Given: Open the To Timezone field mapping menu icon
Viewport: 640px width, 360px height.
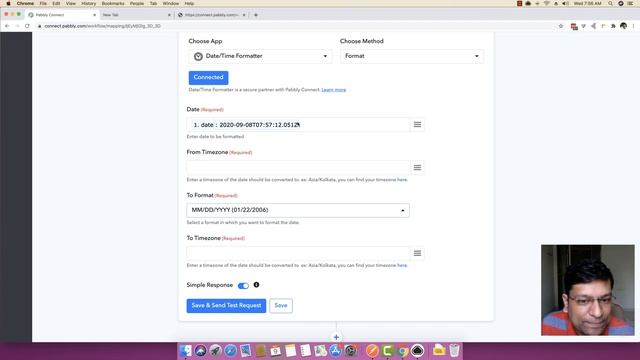Looking at the screenshot, I should click(417, 253).
